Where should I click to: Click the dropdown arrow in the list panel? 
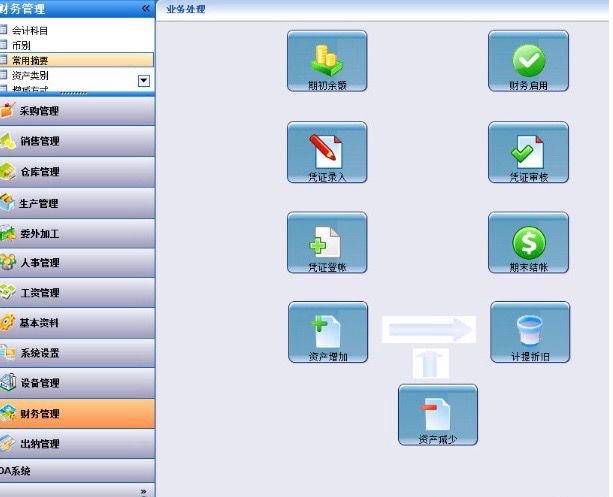[144, 81]
